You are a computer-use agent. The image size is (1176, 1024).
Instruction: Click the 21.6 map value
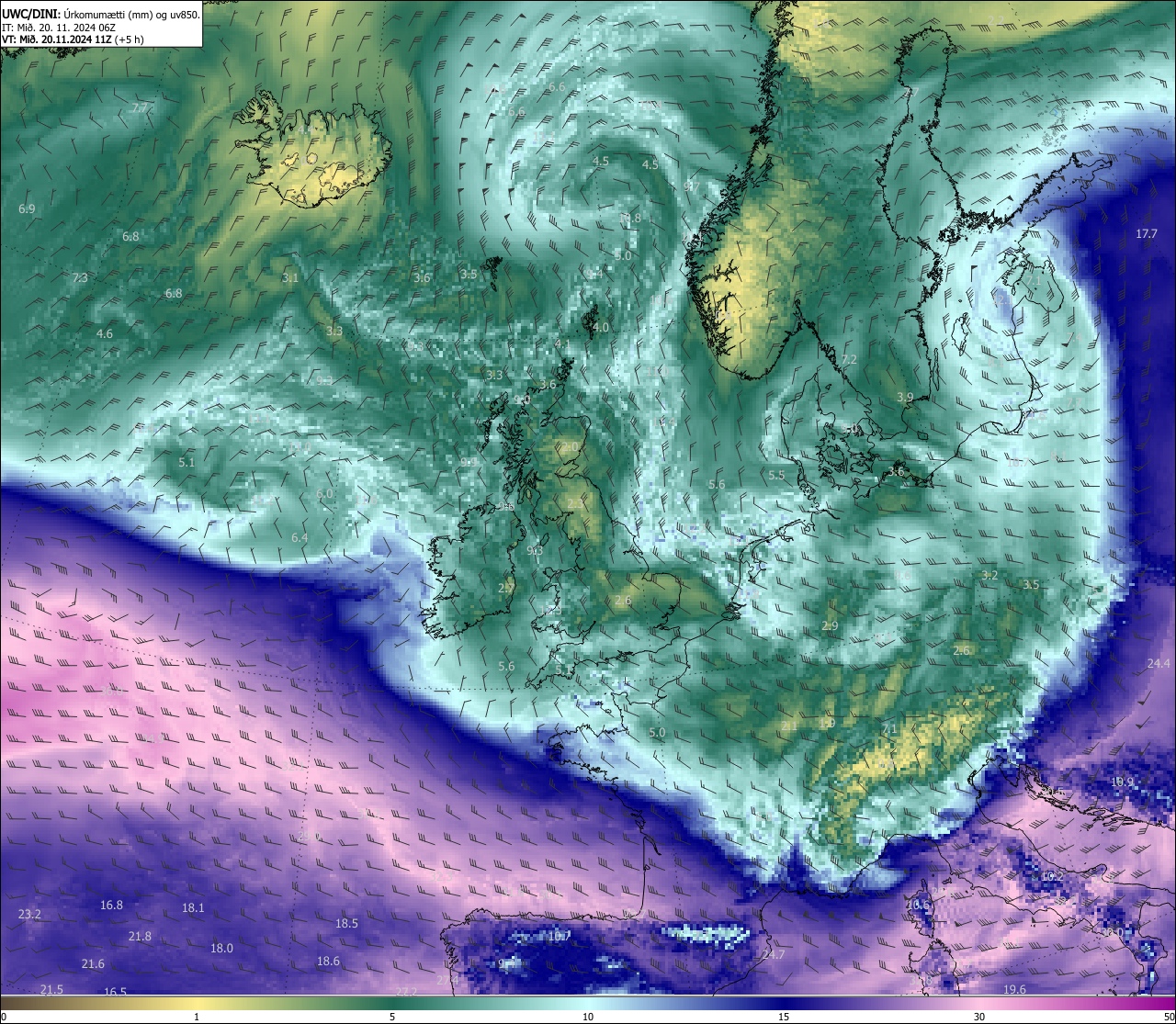[x=93, y=963]
